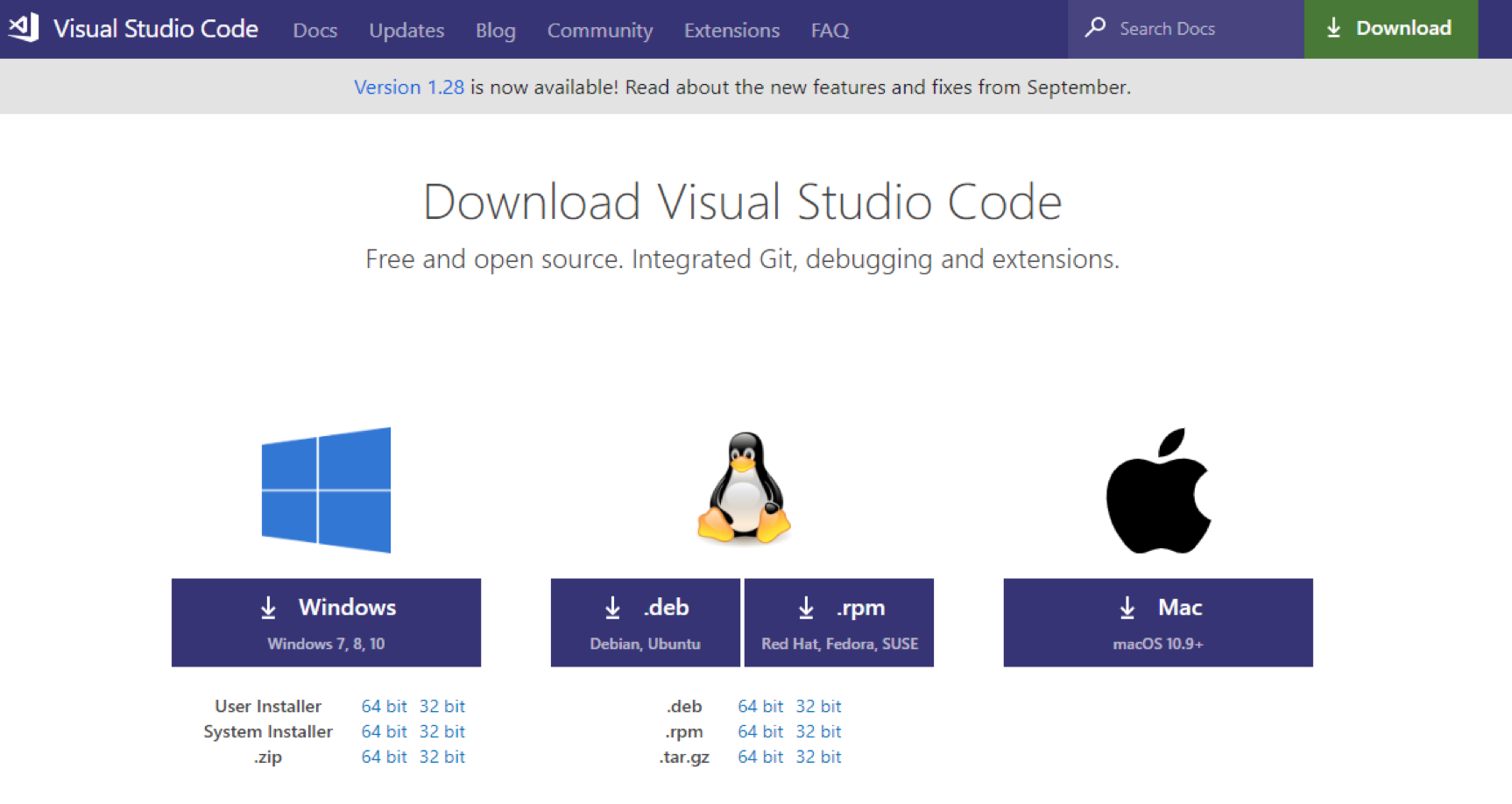Image resolution: width=1512 pixels, height=804 pixels.
Task: Download the 64 bit User Installer
Action: pos(384,706)
